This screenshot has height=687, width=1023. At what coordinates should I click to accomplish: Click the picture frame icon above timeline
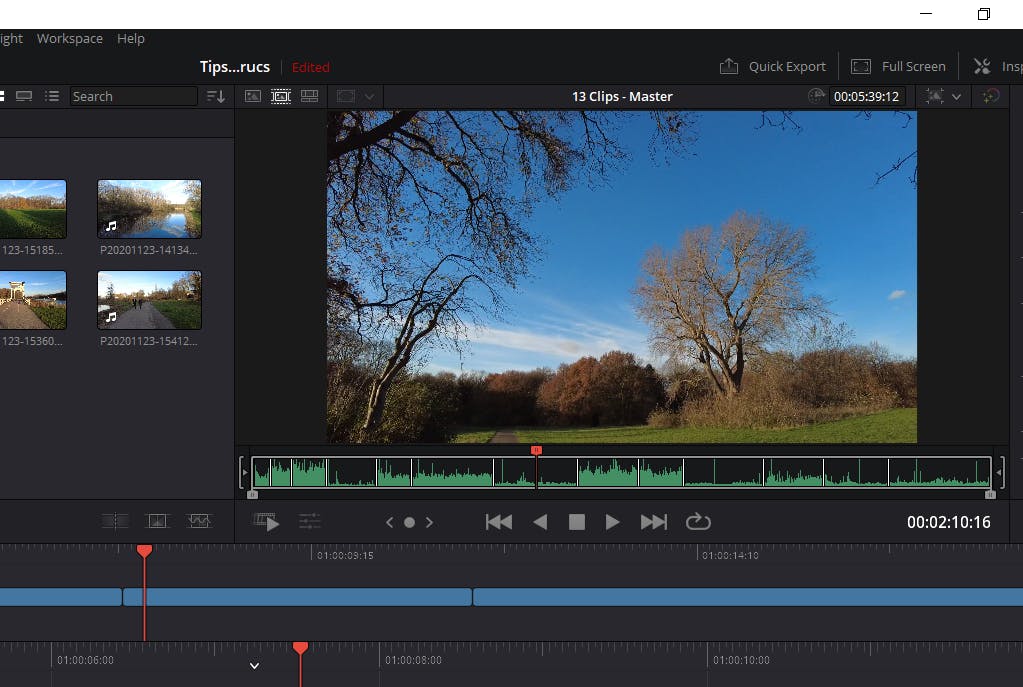[157, 521]
